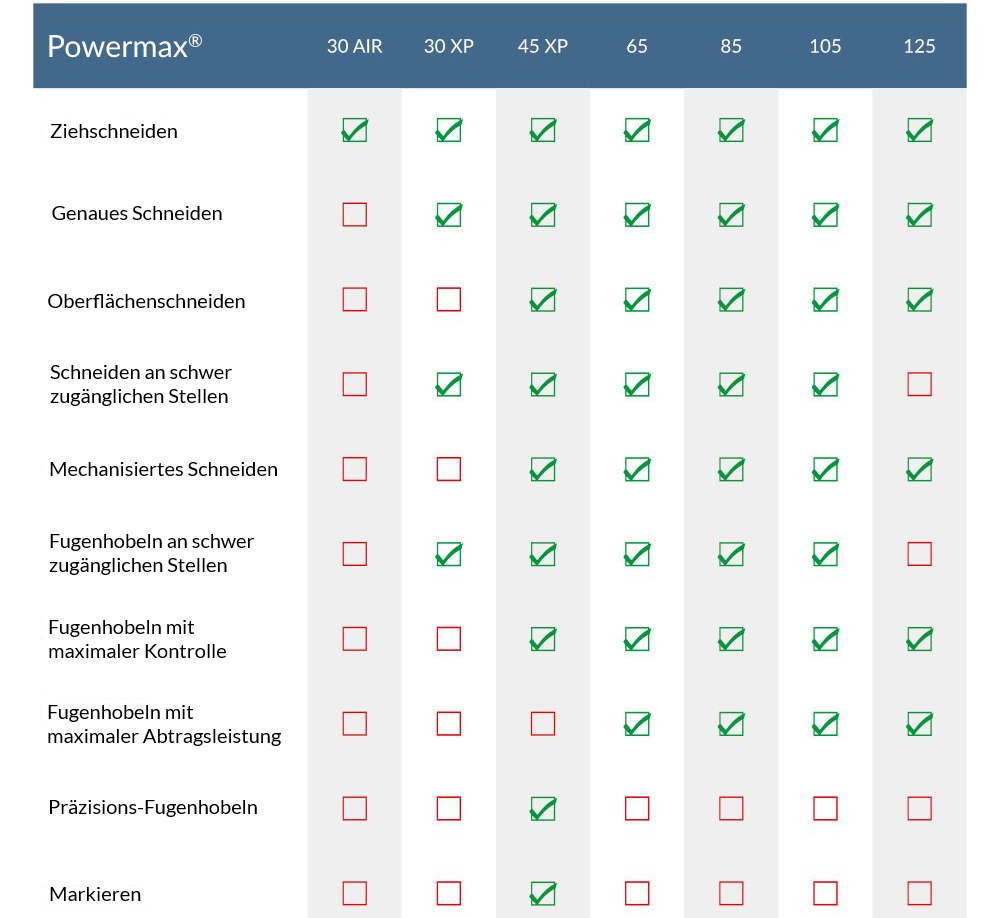Click Schneiden an schwer zugänglichen Stellen checkbox for 125
This screenshot has height=918, width=1000.
click(x=919, y=384)
